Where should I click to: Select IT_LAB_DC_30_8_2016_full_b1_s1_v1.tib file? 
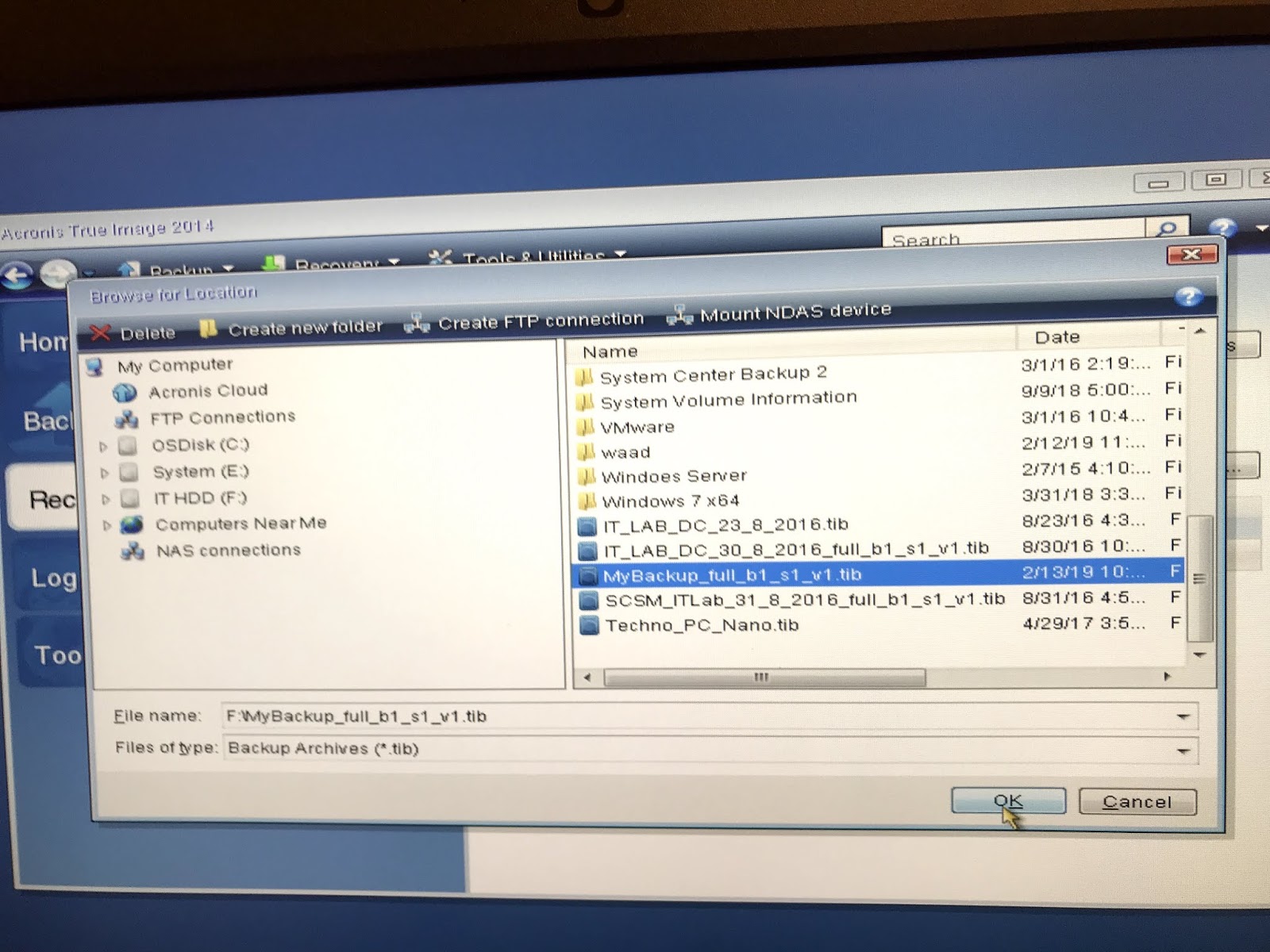796,548
